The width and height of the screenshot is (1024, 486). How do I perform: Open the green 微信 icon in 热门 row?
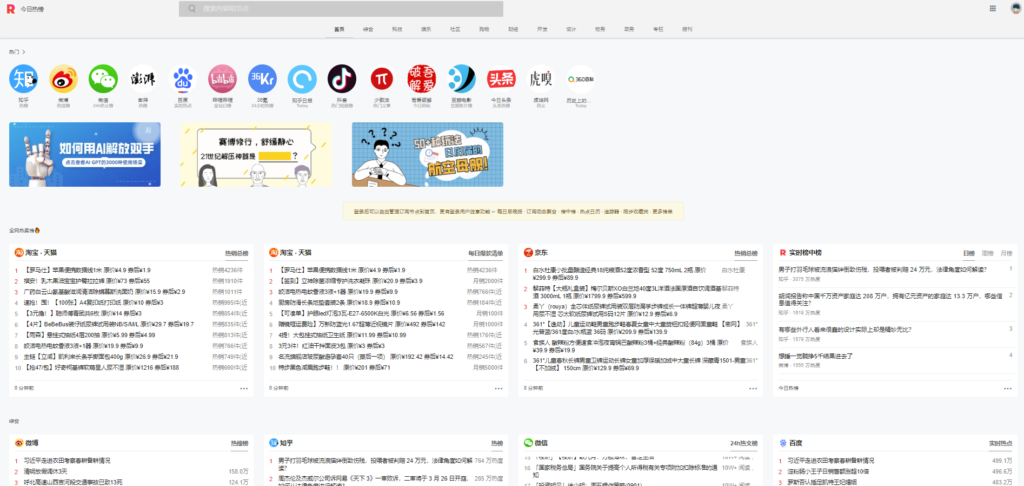pos(103,79)
